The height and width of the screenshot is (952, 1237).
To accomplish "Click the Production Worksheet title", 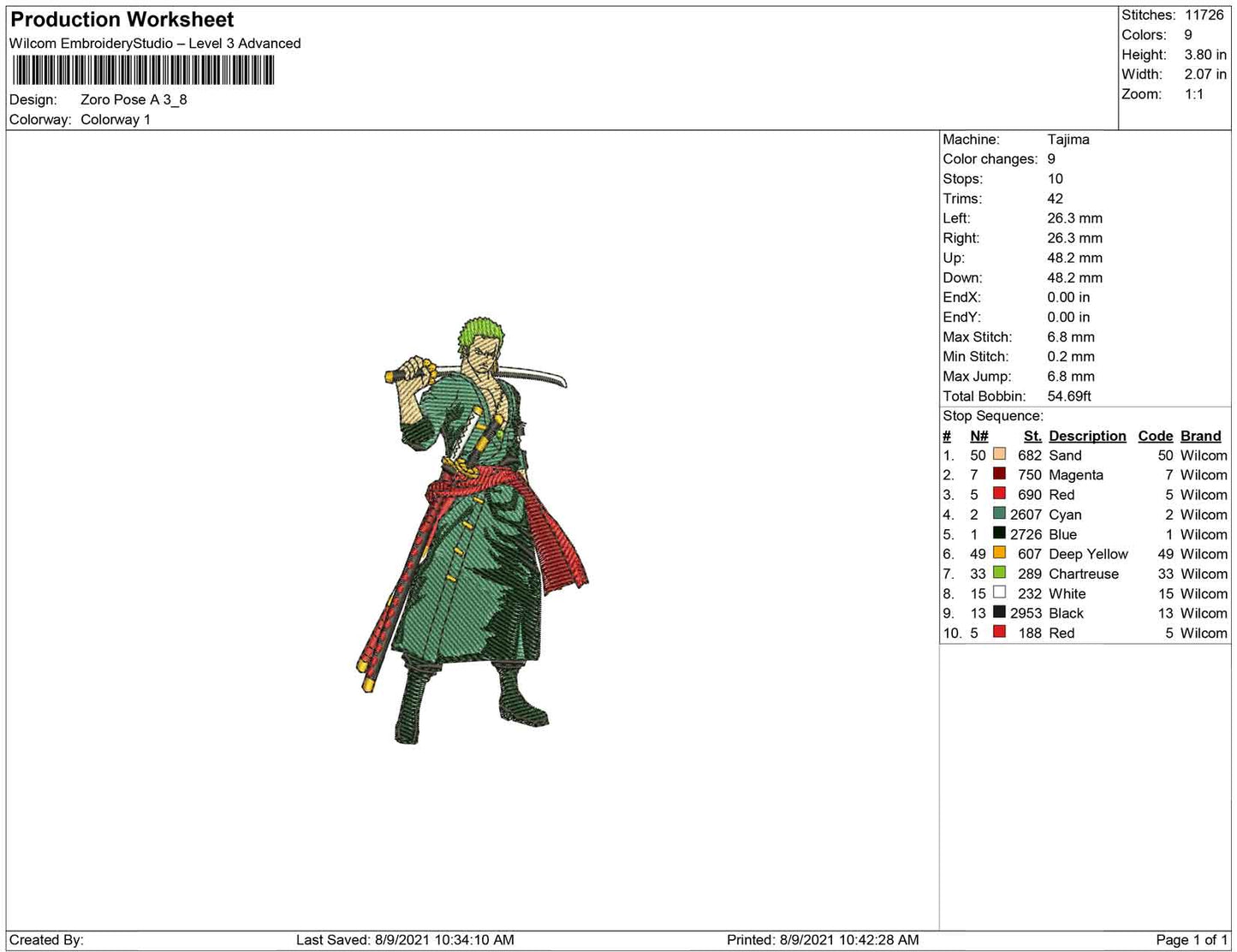I will pyautogui.click(x=122, y=20).
